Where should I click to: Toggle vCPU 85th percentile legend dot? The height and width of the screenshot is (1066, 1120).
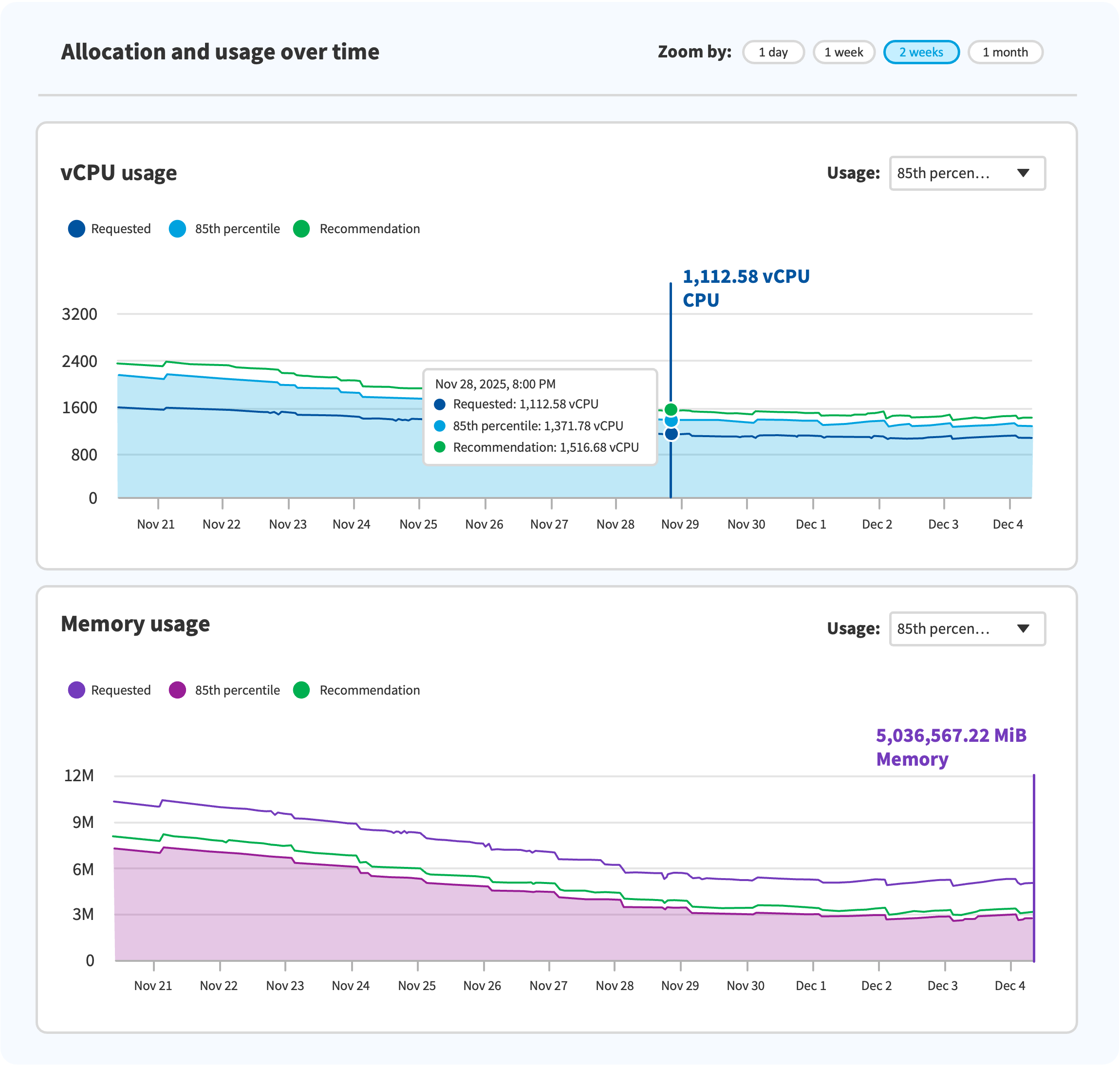click(x=177, y=229)
